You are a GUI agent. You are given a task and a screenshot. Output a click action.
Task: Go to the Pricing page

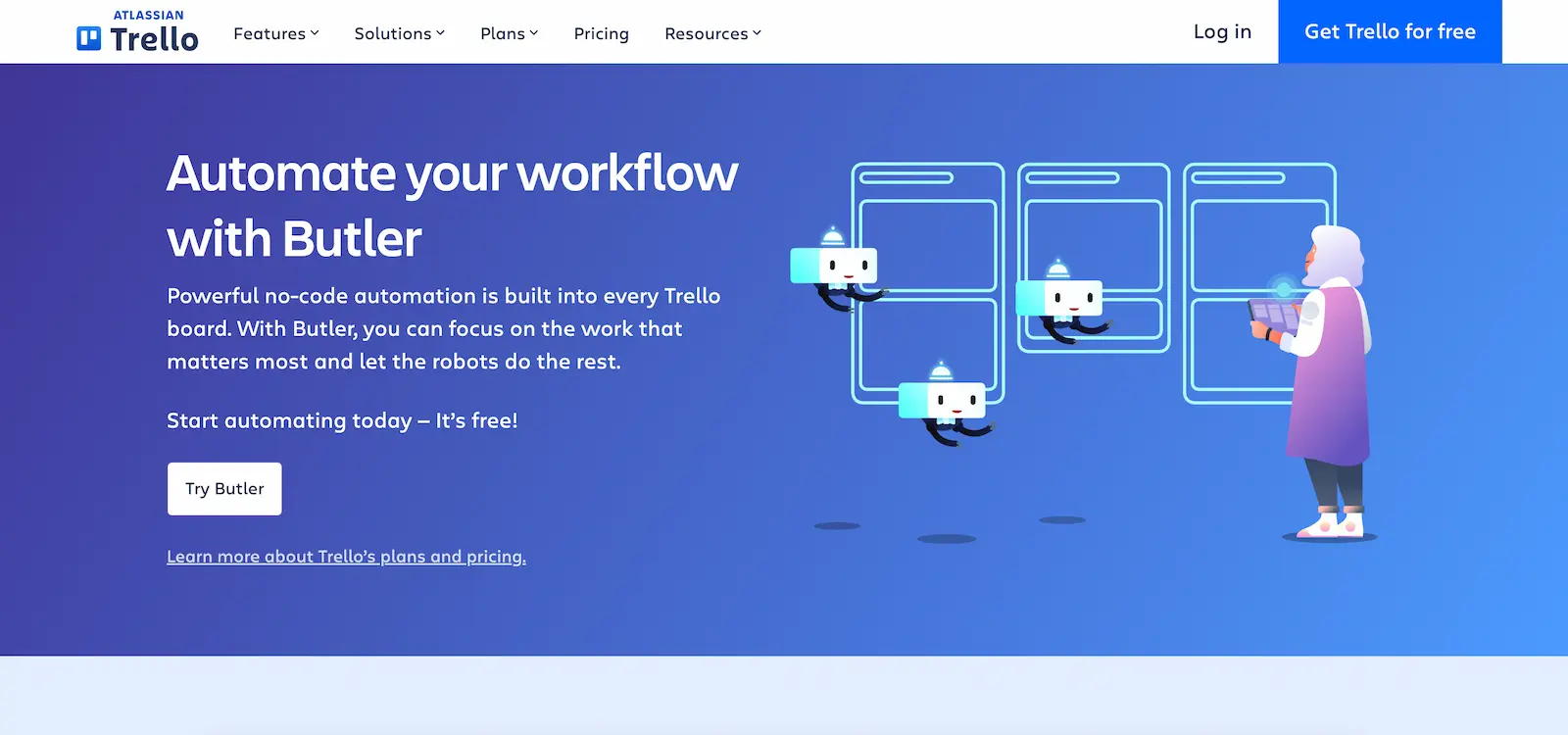pos(602,33)
